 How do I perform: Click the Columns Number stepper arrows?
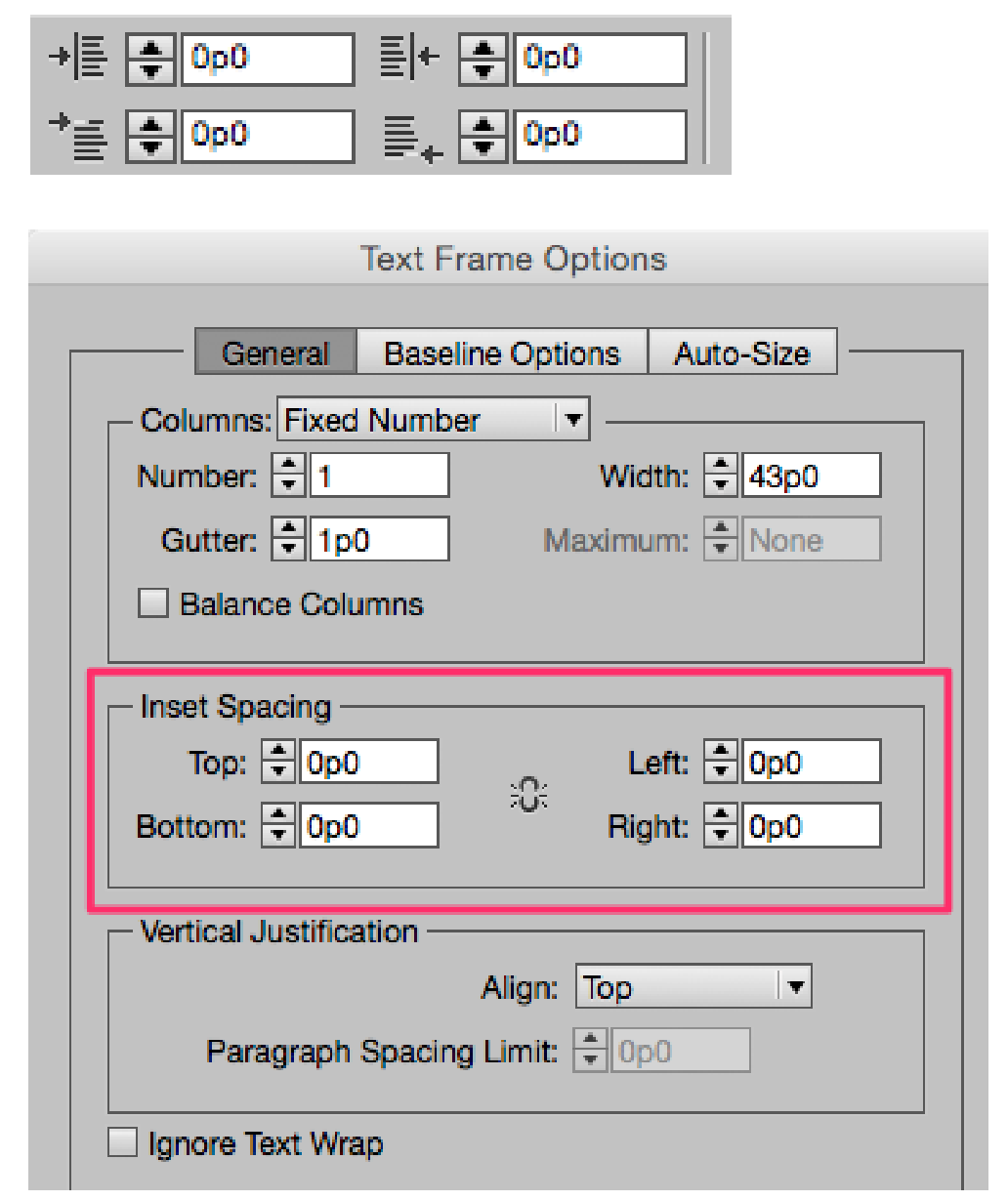click(289, 476)
